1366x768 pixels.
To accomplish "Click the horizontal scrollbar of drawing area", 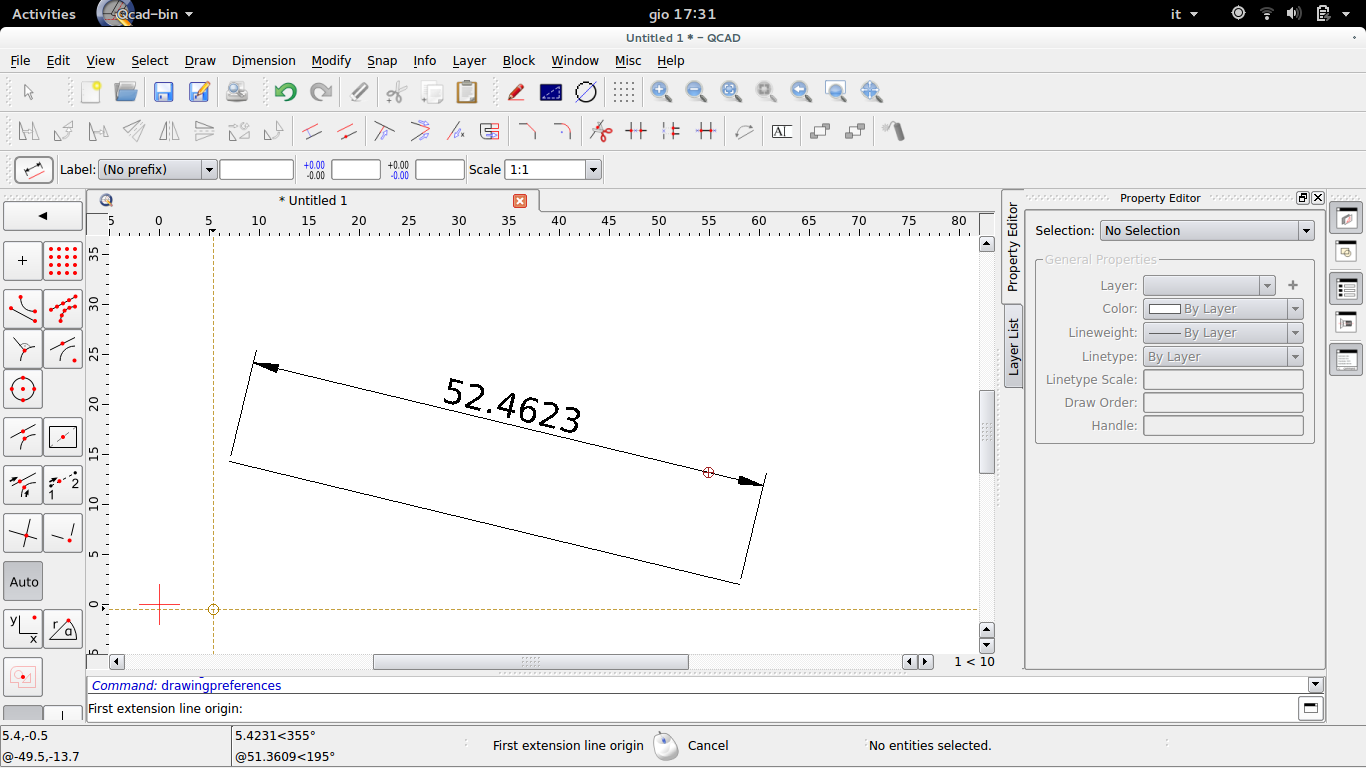I will (x=531, y=662).
